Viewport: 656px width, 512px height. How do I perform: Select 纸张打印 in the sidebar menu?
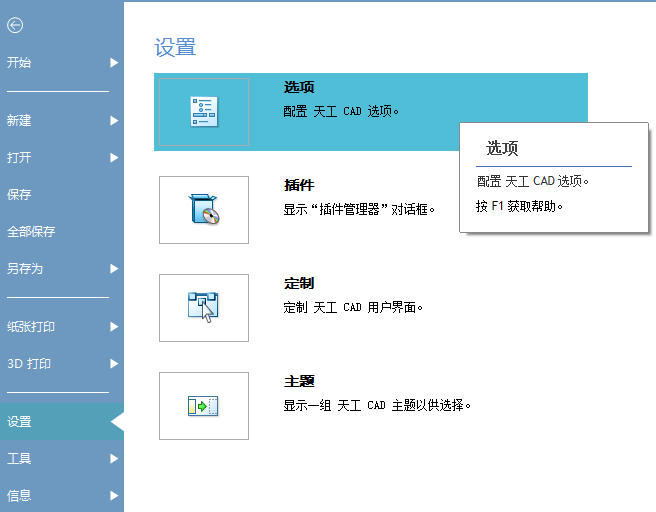pyautogui.click(x=31, y=327)
